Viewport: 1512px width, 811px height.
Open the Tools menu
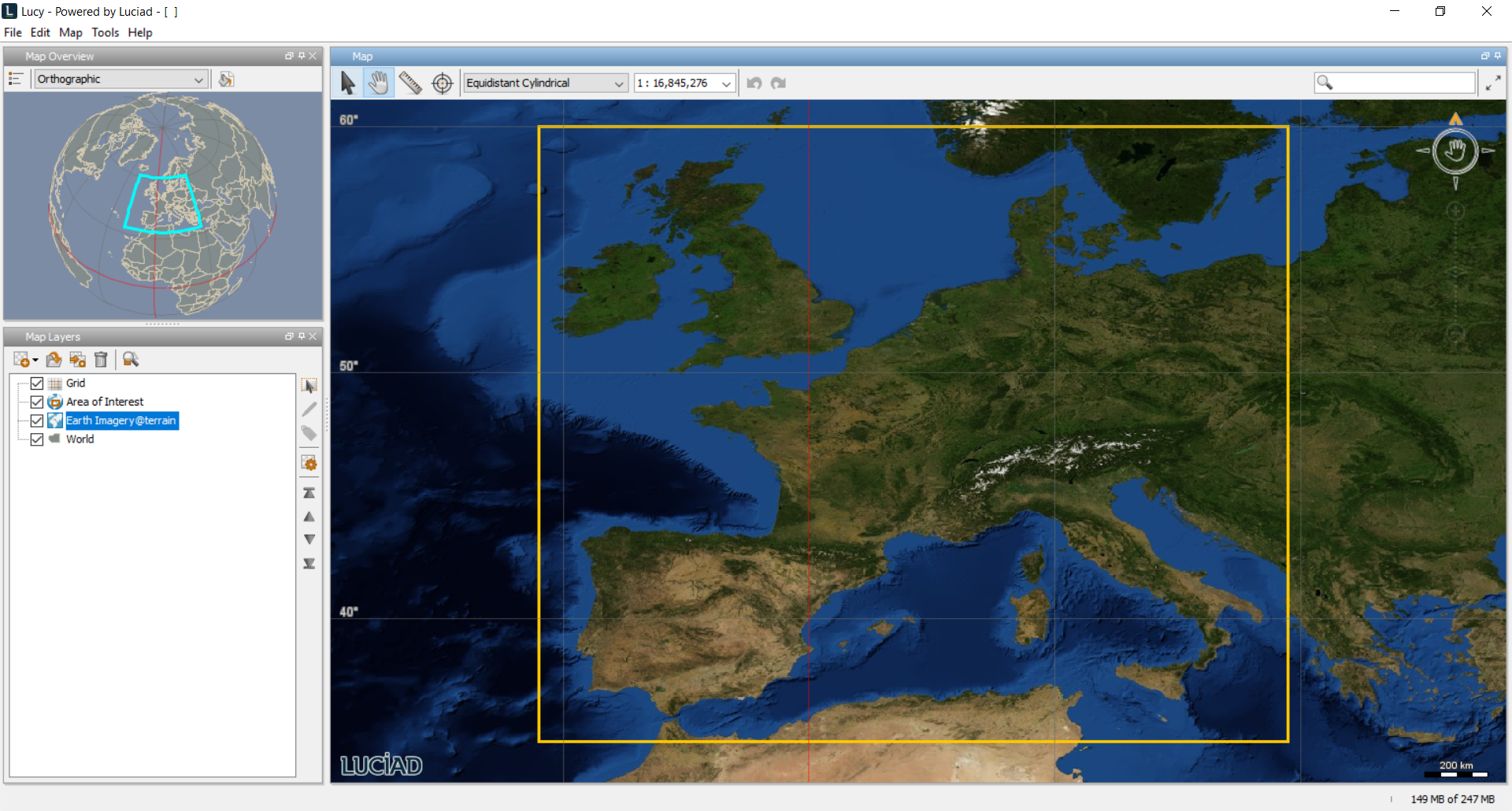(x=105, y=32)
